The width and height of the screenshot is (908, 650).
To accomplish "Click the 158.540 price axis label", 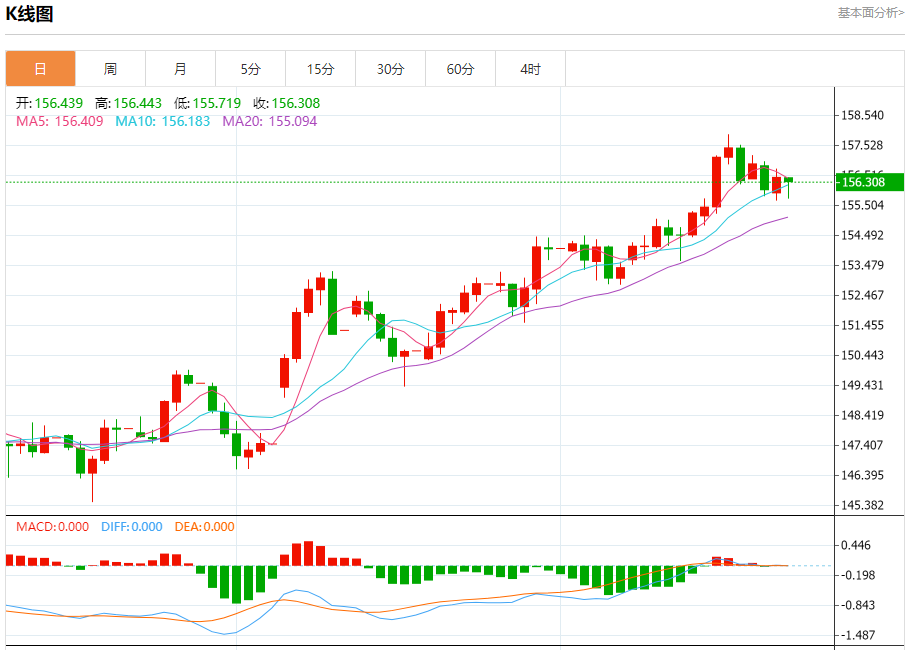I will [x=863, y=116].
